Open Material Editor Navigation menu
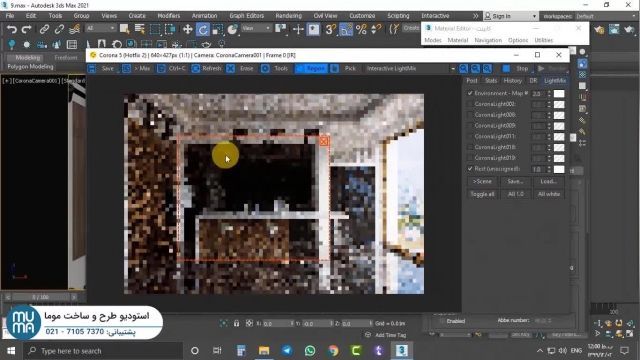The image size is (640, 360). click(x=488, y=40)
